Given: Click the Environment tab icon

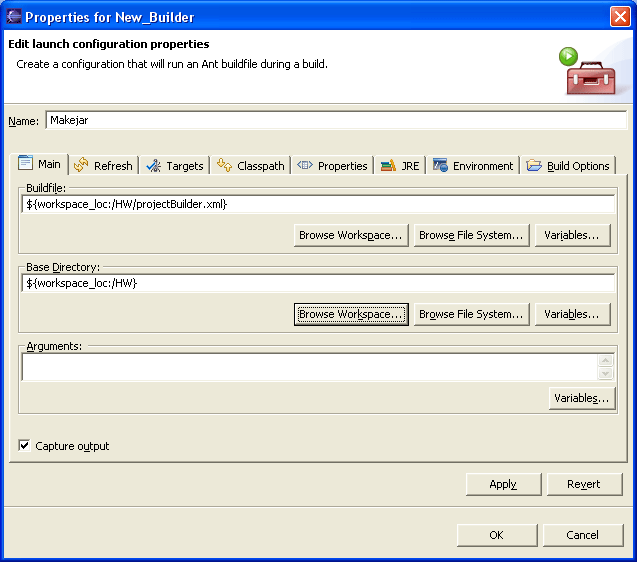Looking at the screenshot, I should pos(440,165).
